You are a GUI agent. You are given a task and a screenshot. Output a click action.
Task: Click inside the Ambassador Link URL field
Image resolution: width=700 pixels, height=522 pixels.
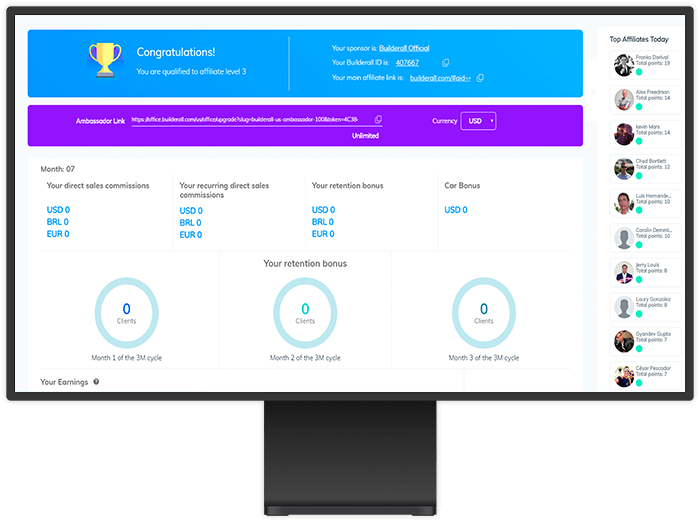click(x=250, y=119)
